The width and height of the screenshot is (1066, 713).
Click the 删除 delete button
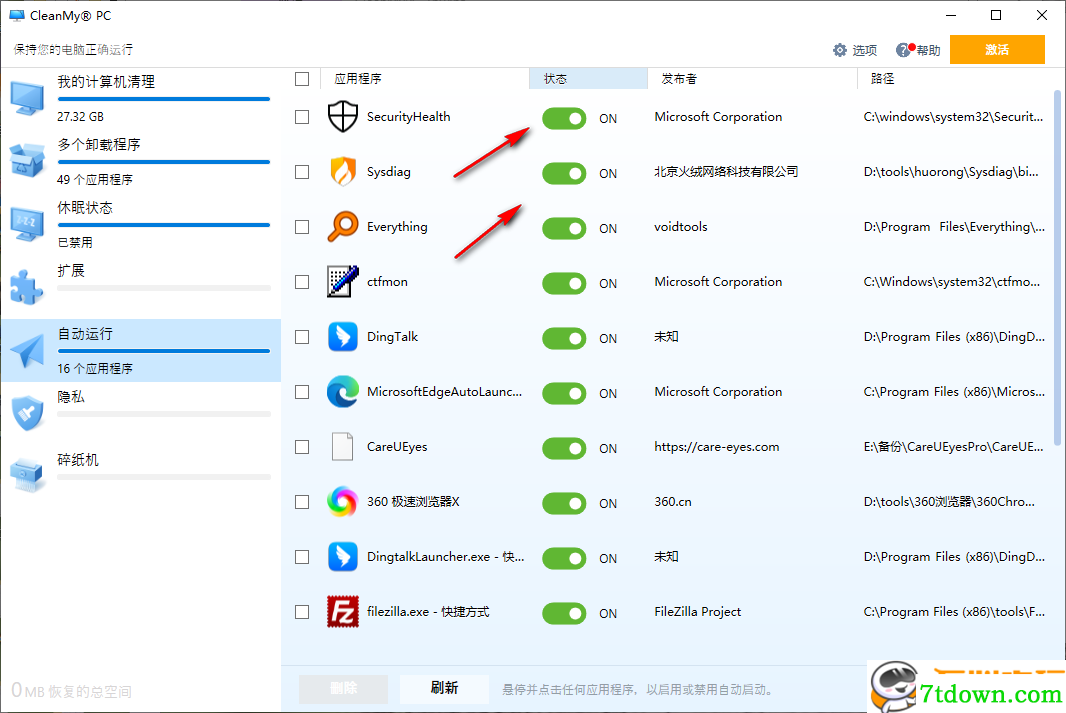[x=343, y=689]
